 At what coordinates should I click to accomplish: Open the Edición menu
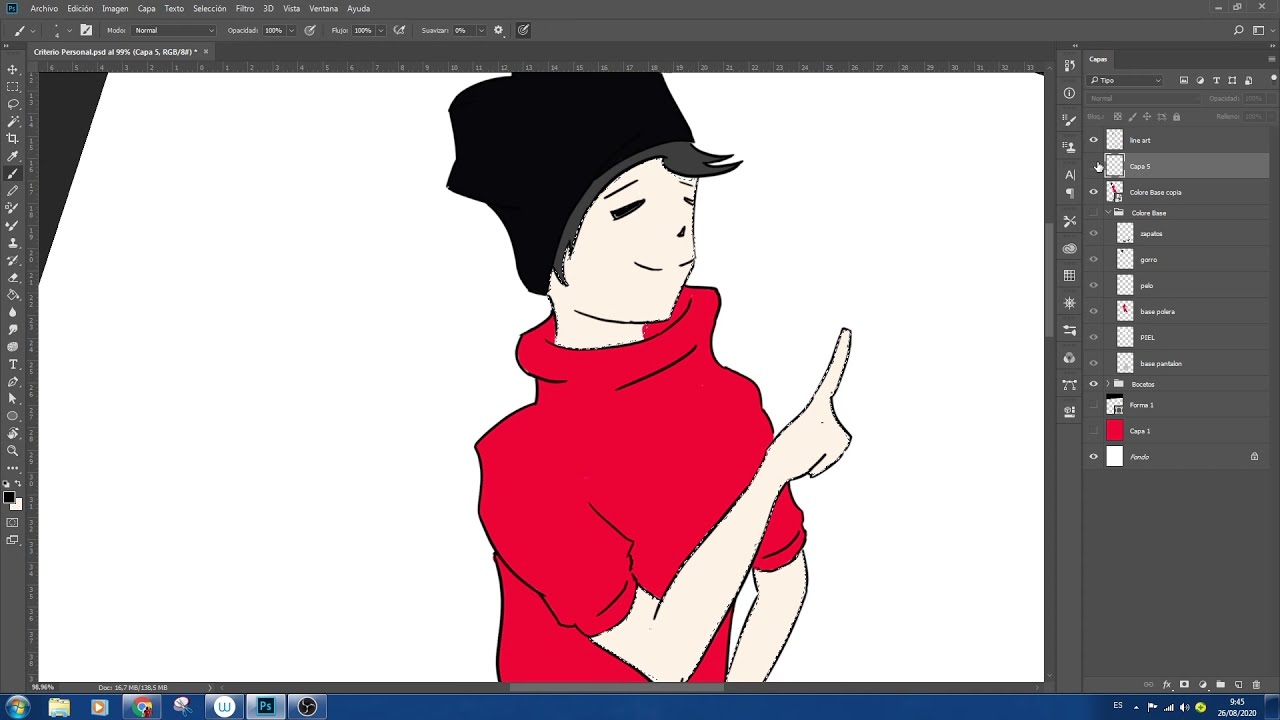pos(80,8)
